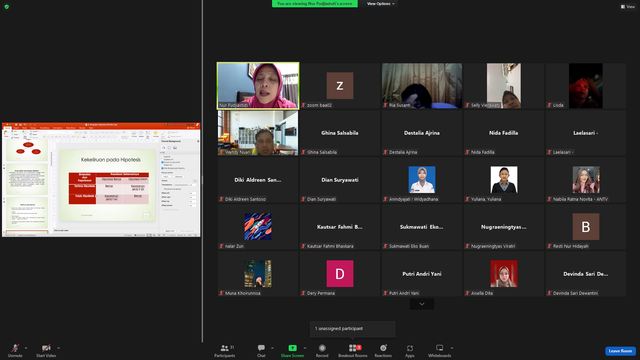Show next page of participant videos
Viewport: 640px width, 360px height.
click(x=422, y=304)
